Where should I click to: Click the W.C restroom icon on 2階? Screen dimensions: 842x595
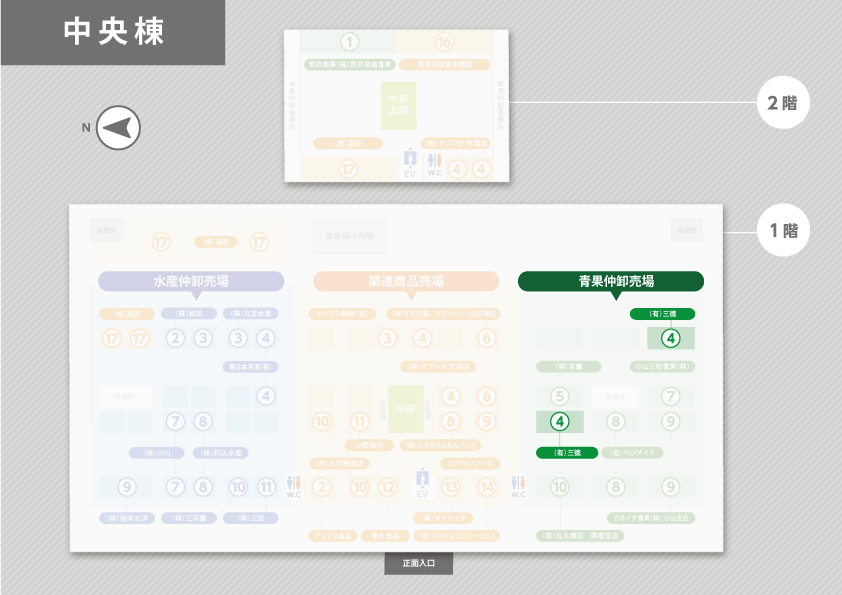click(434, 165)
